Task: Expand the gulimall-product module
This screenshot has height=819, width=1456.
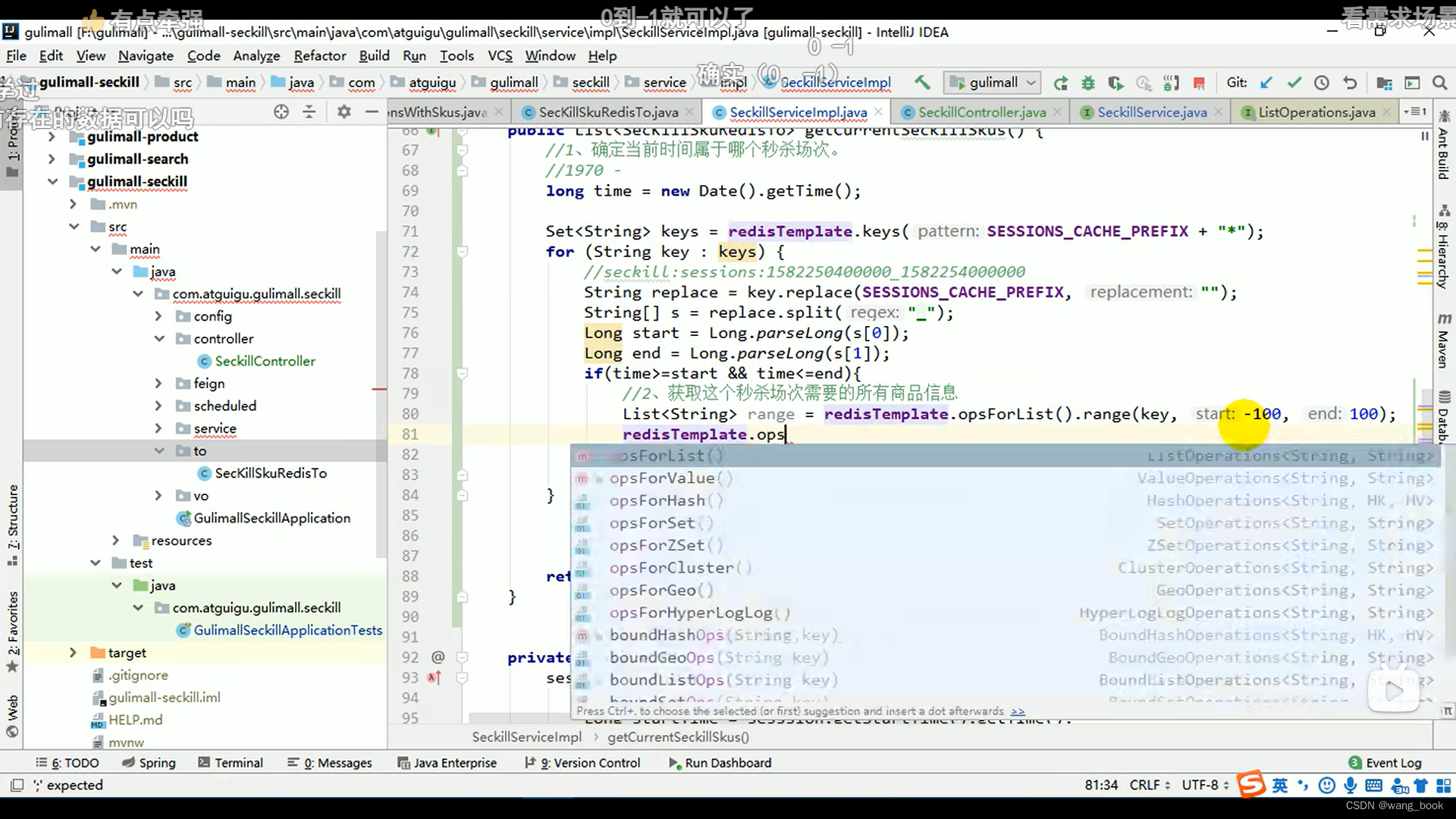Action: click(x=52, y=136)
